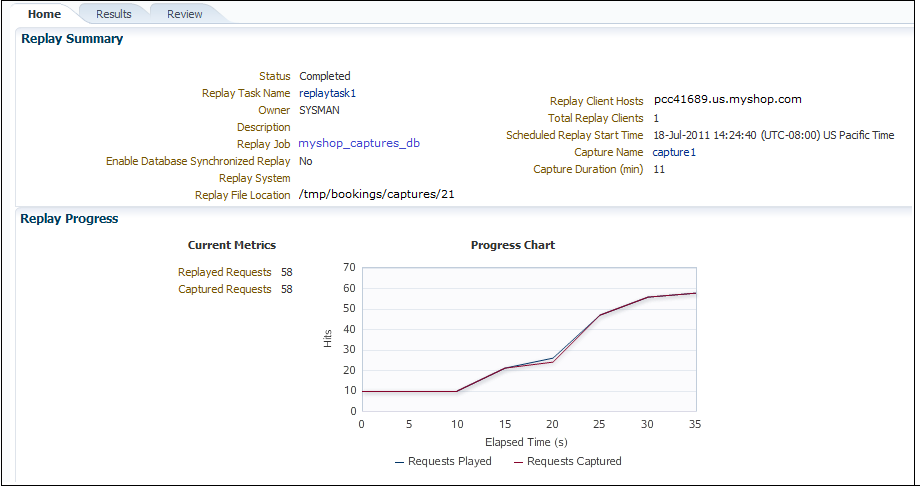920x490 pixels.
Task: Open the Review tab
Action: coord(185,14)
